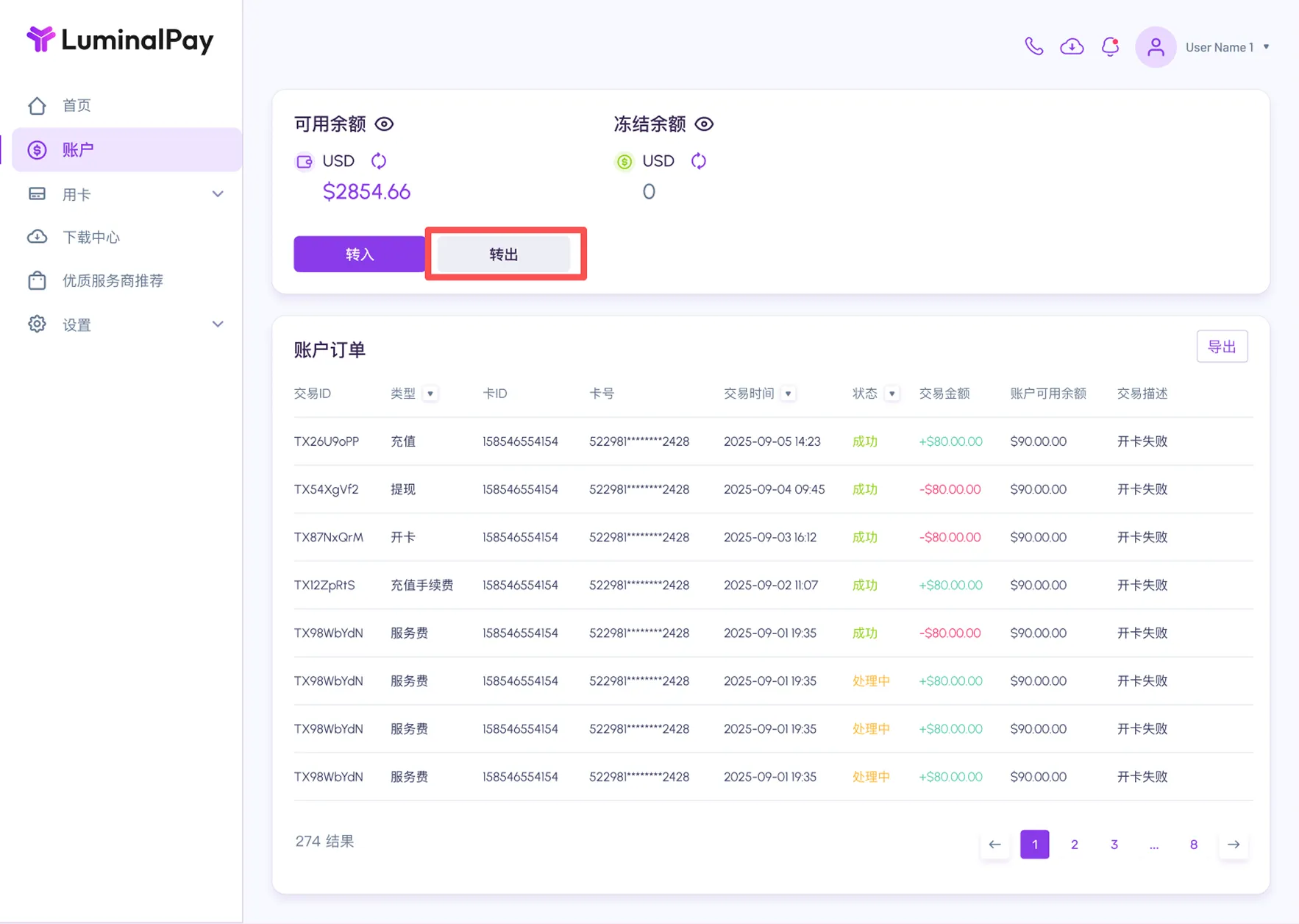The width and height of the screenshot is (1299, 924).
Task: Hide the 可用余额 amount with eye icon
Action: (384, 124)
